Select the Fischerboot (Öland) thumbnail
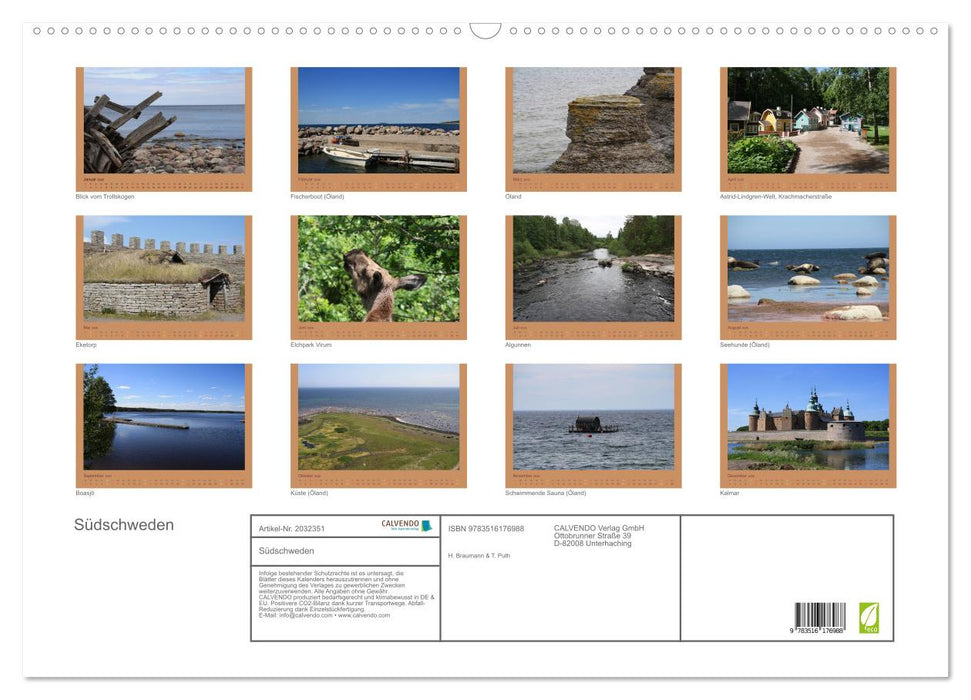971x700 pixels. click(x=378, y=121)
